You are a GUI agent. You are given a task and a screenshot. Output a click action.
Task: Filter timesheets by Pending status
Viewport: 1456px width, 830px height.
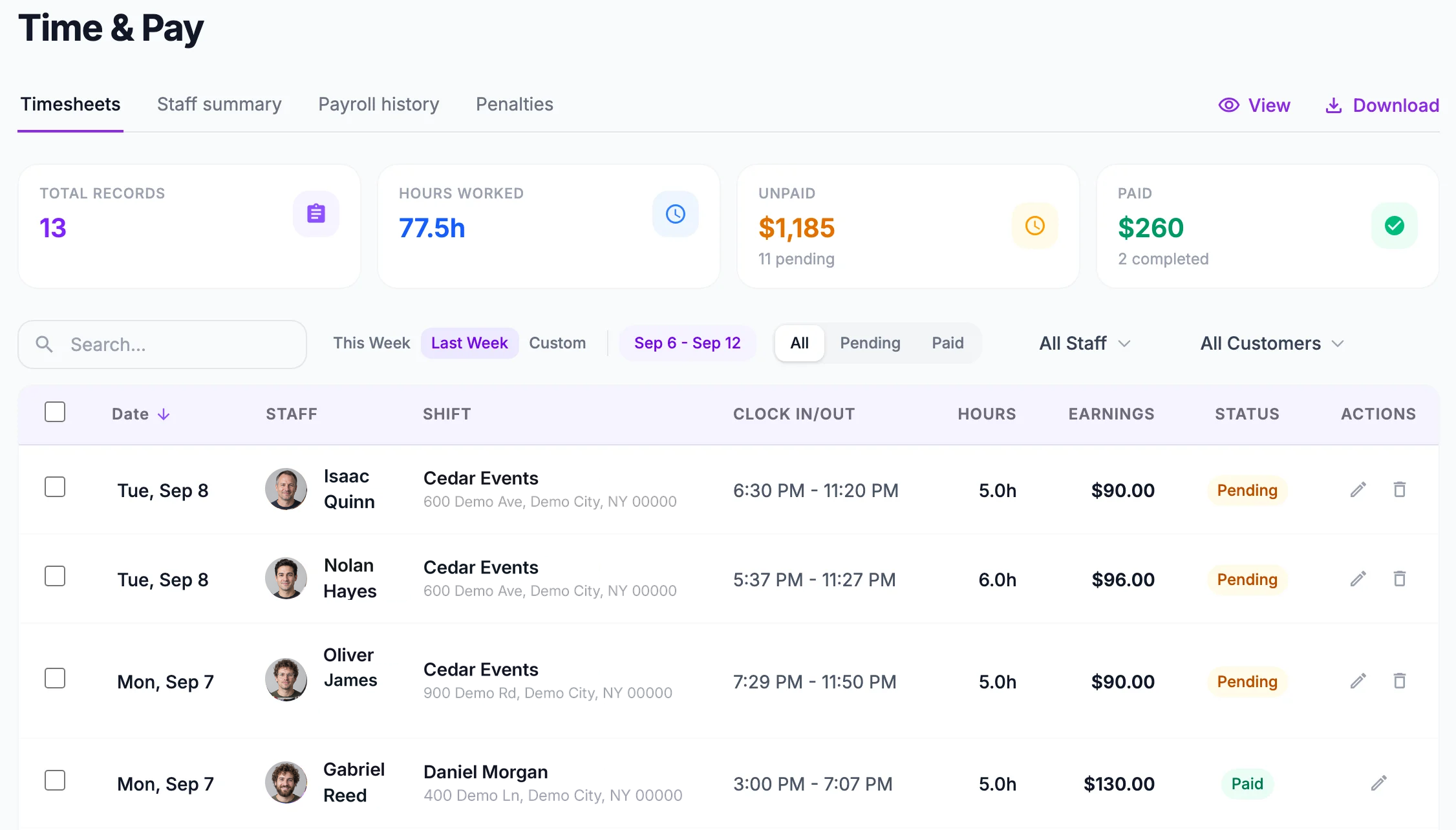click(x=870, y=343)
